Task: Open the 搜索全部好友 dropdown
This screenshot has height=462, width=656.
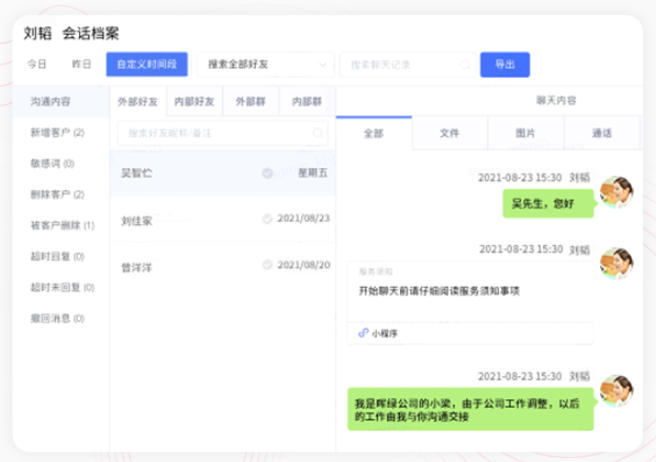Action: [265, 64]
